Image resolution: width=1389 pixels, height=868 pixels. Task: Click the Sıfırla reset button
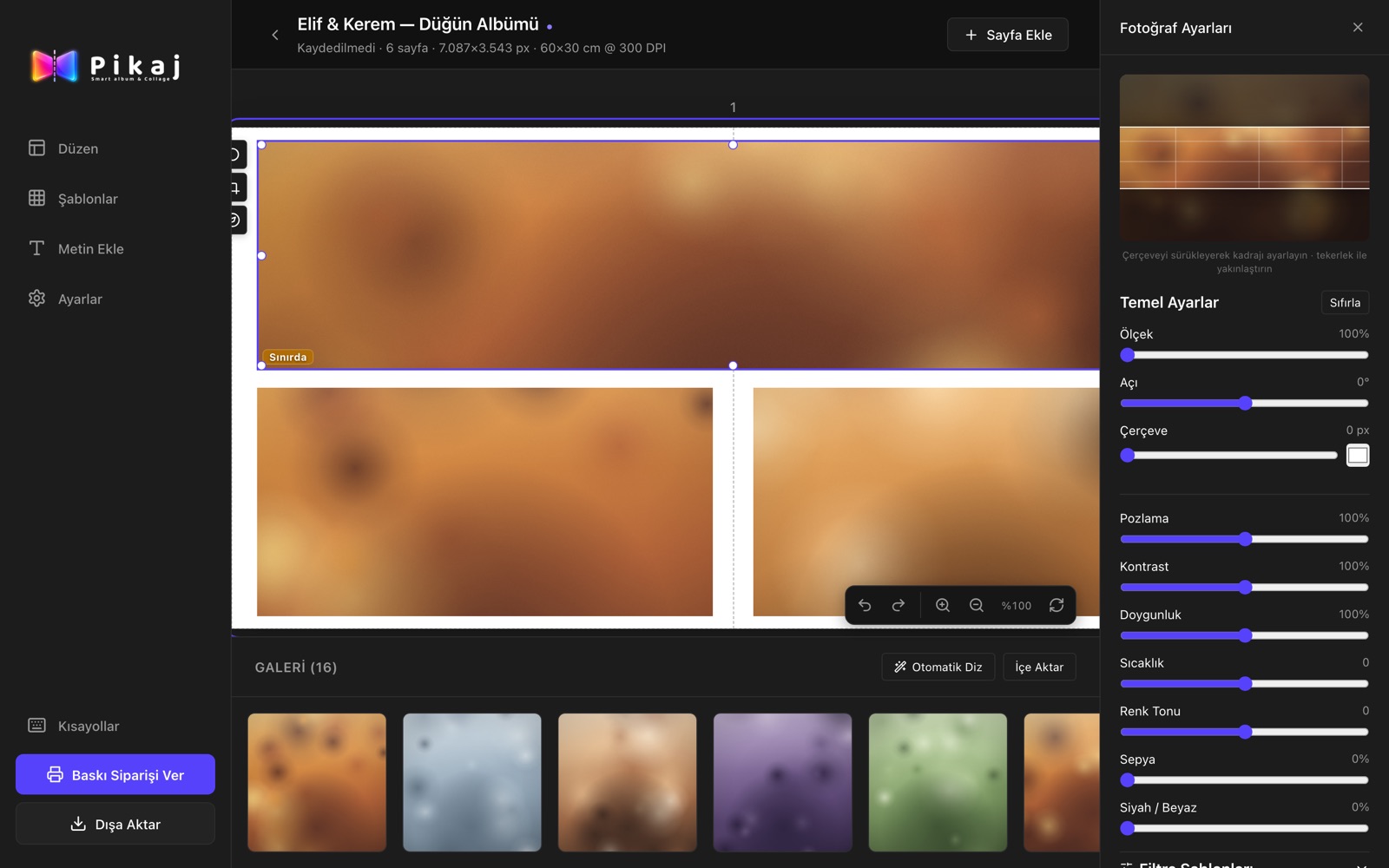point(1345,302)
